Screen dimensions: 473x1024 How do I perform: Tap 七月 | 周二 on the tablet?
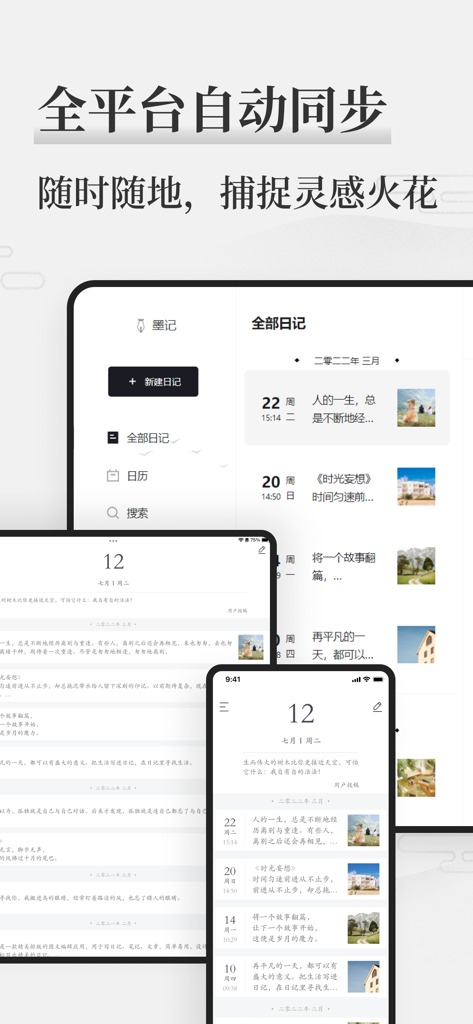[113, 583]
